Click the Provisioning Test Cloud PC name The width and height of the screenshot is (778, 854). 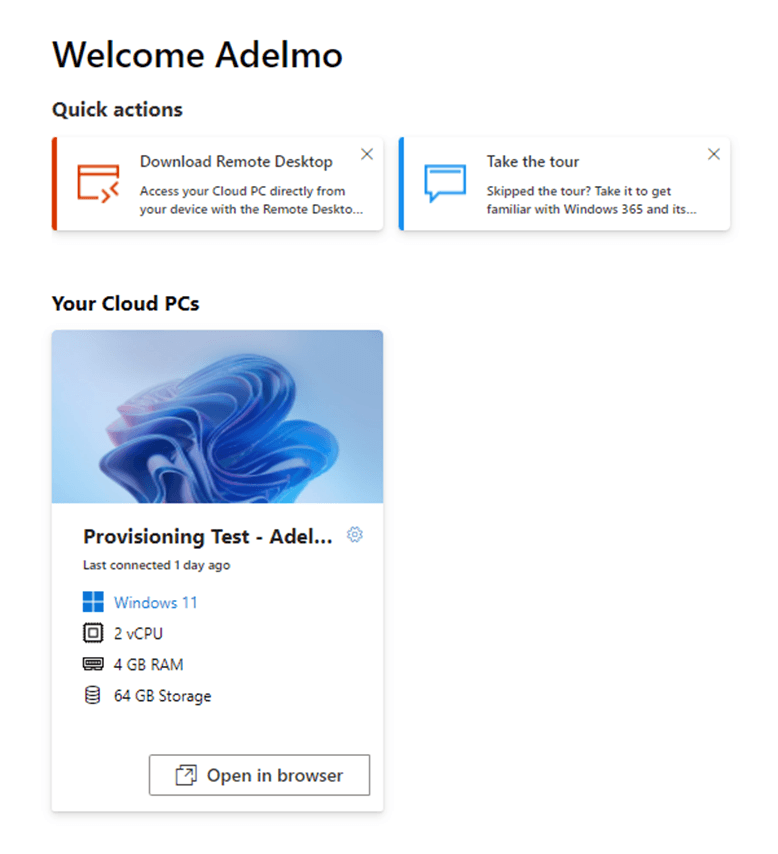point(208,536)
